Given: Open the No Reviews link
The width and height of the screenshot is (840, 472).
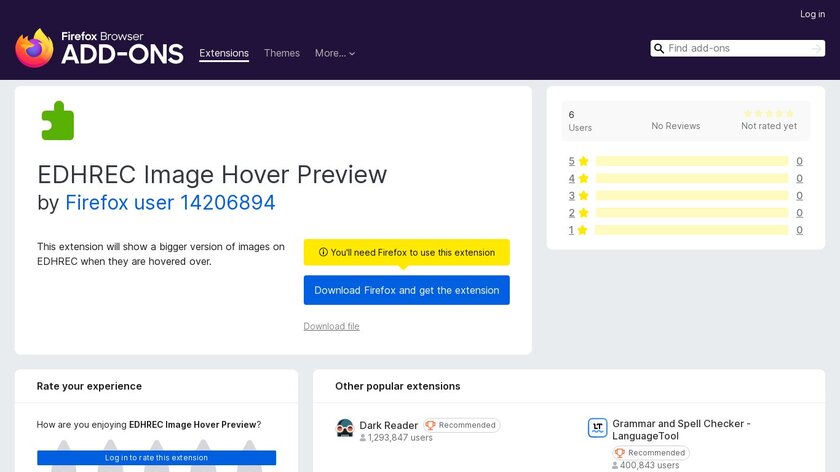Looking at the screenshot, I should (676, 126).
